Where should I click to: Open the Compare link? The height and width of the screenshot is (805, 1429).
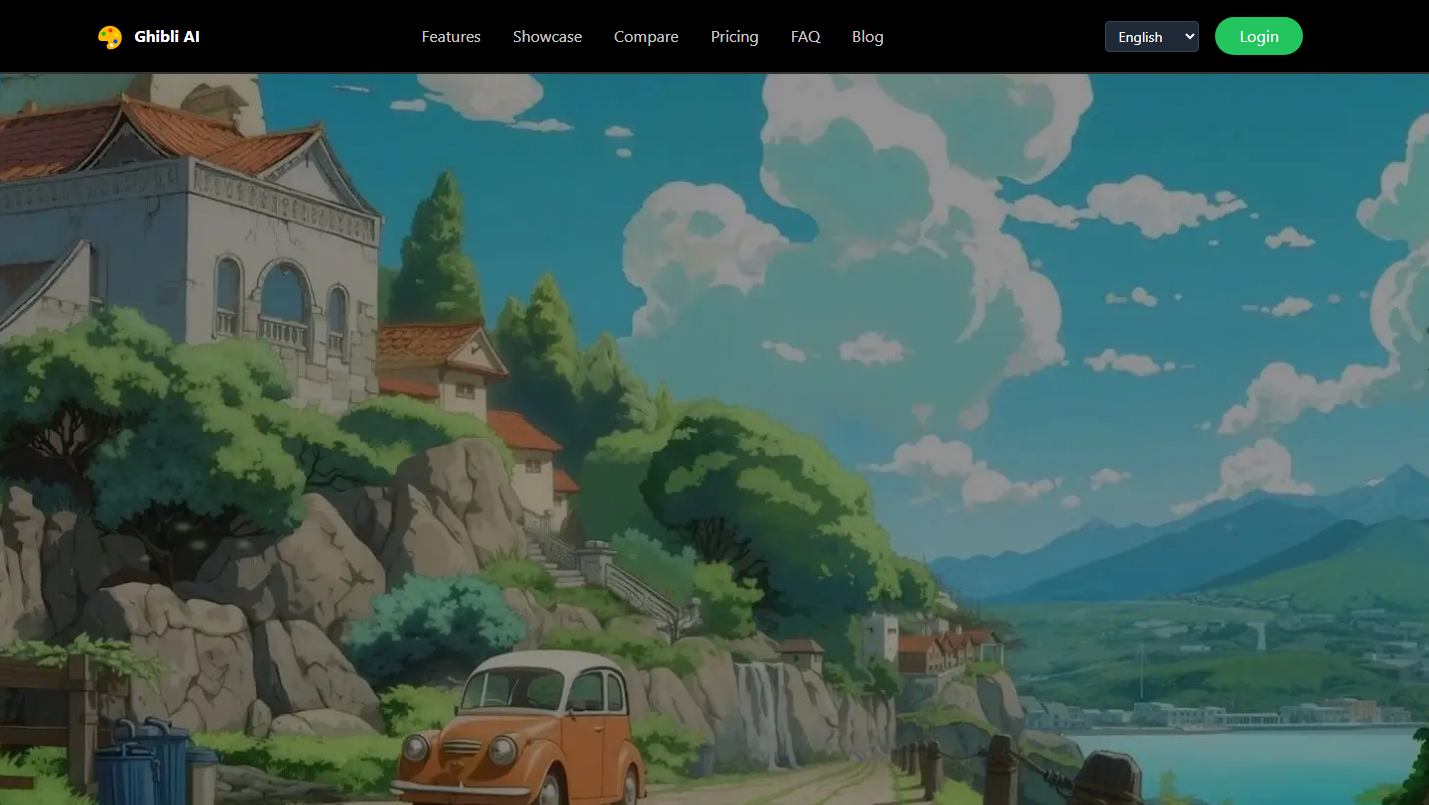(x=646, y=37)
